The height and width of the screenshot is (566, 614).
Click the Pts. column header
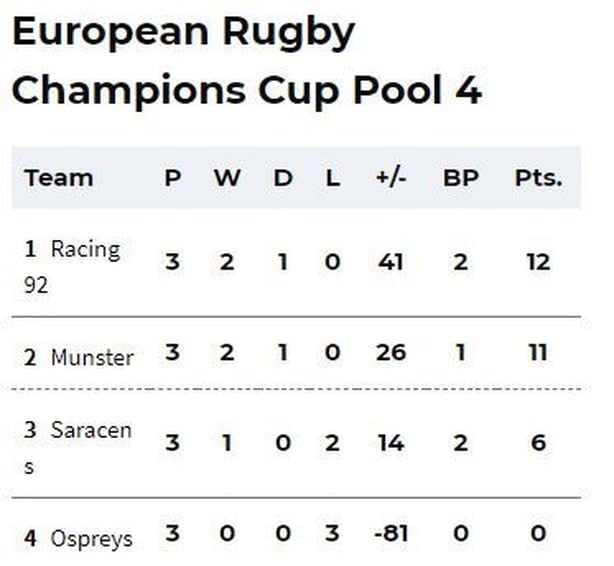pos(538,178)
